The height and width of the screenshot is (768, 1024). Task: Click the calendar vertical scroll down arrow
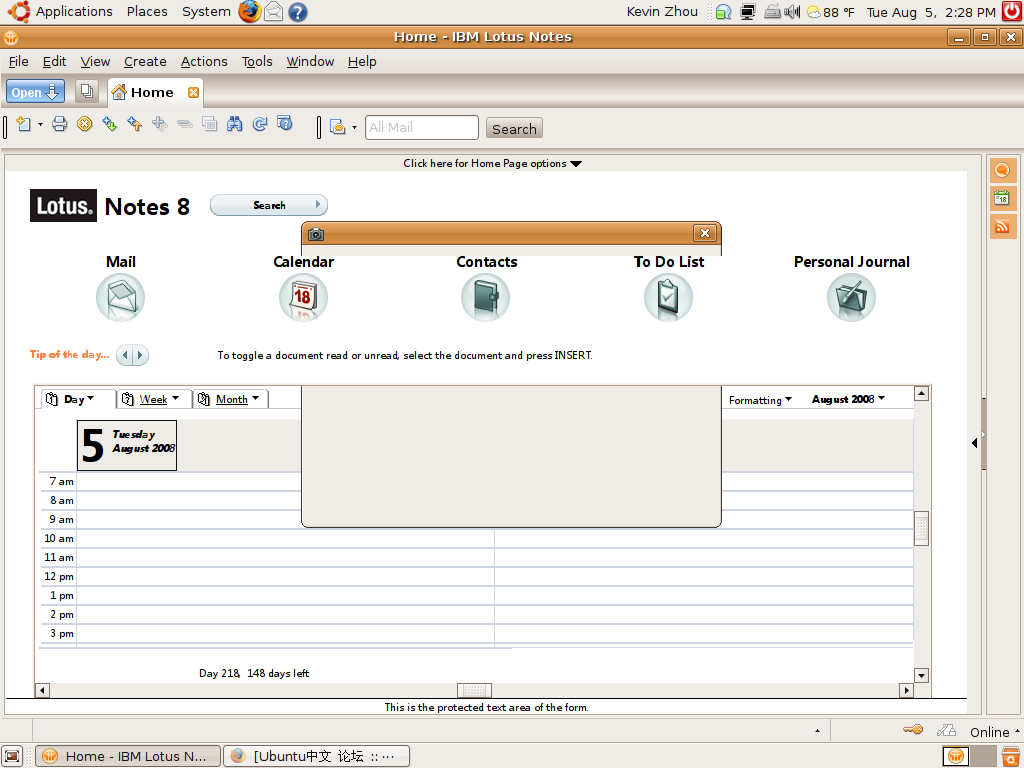[921, 675]
